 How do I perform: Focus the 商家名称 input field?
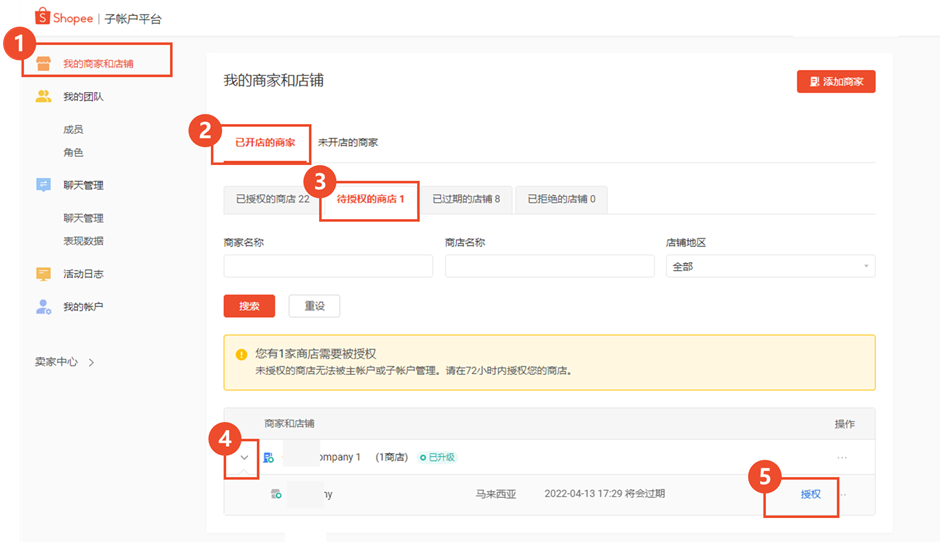(328, 266)
